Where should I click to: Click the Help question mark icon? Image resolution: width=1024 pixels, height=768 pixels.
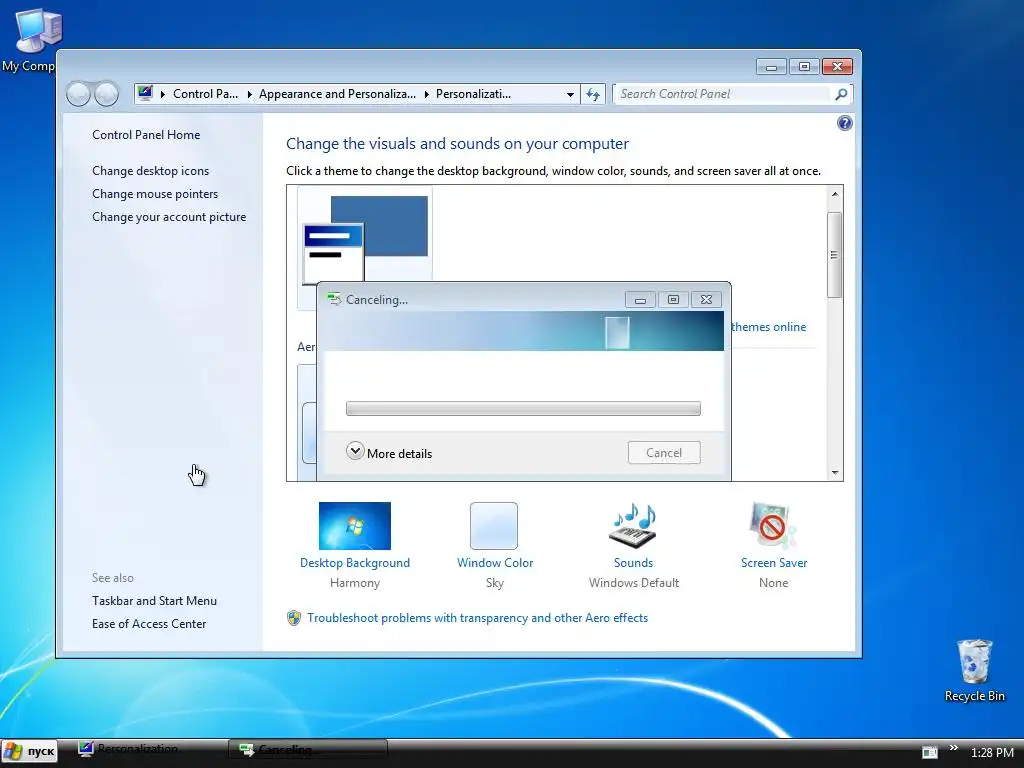[x=844, y=123]
